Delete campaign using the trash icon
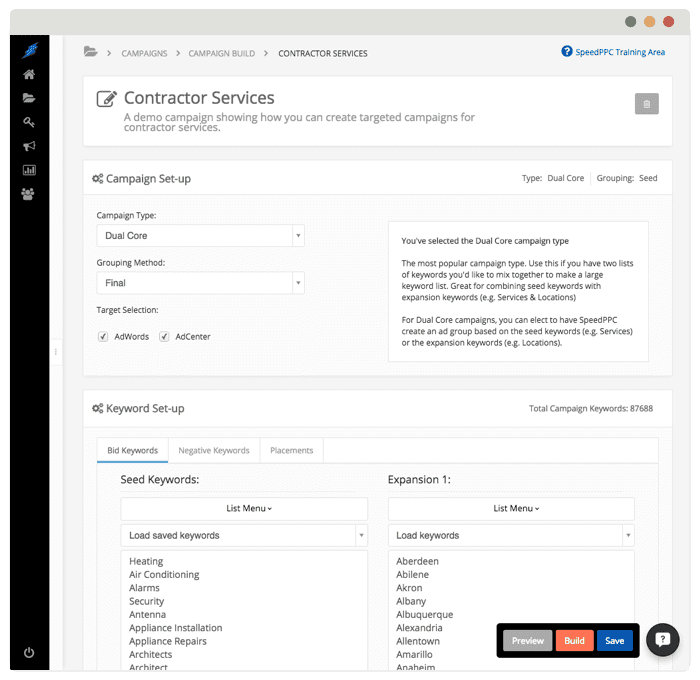This screenshot has height=680, width=700. [646, 103]
